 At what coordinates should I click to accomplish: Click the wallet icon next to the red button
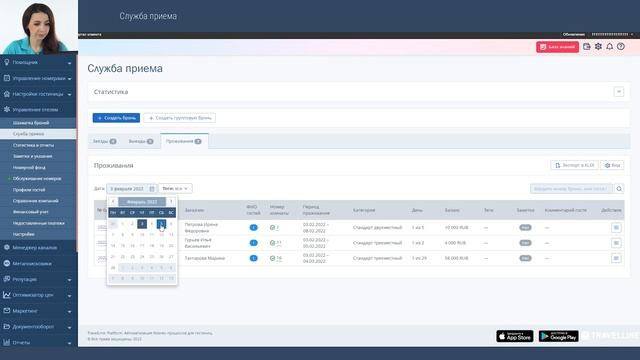coord(587,47)
